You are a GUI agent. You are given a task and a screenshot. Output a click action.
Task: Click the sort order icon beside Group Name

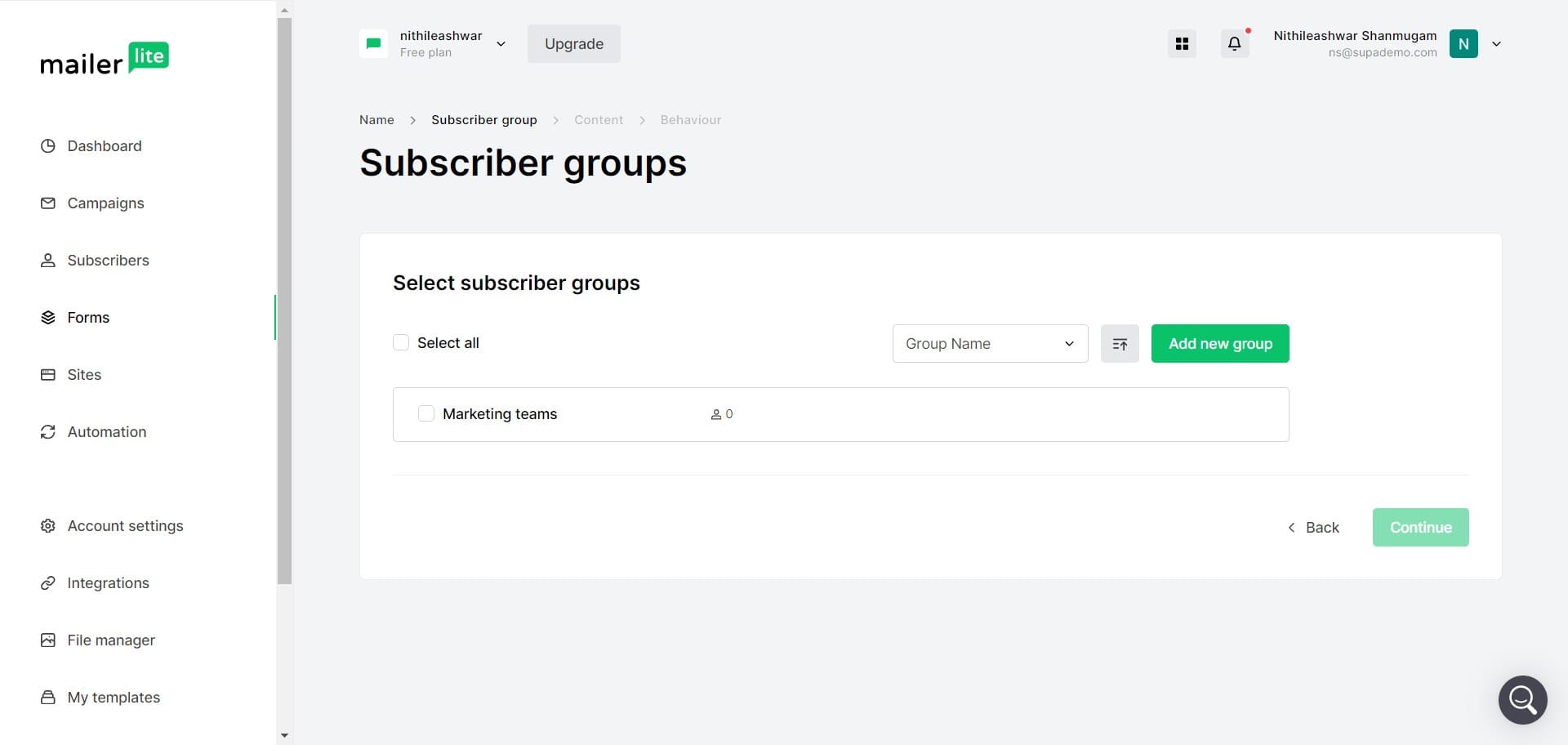coord(1120,343)
